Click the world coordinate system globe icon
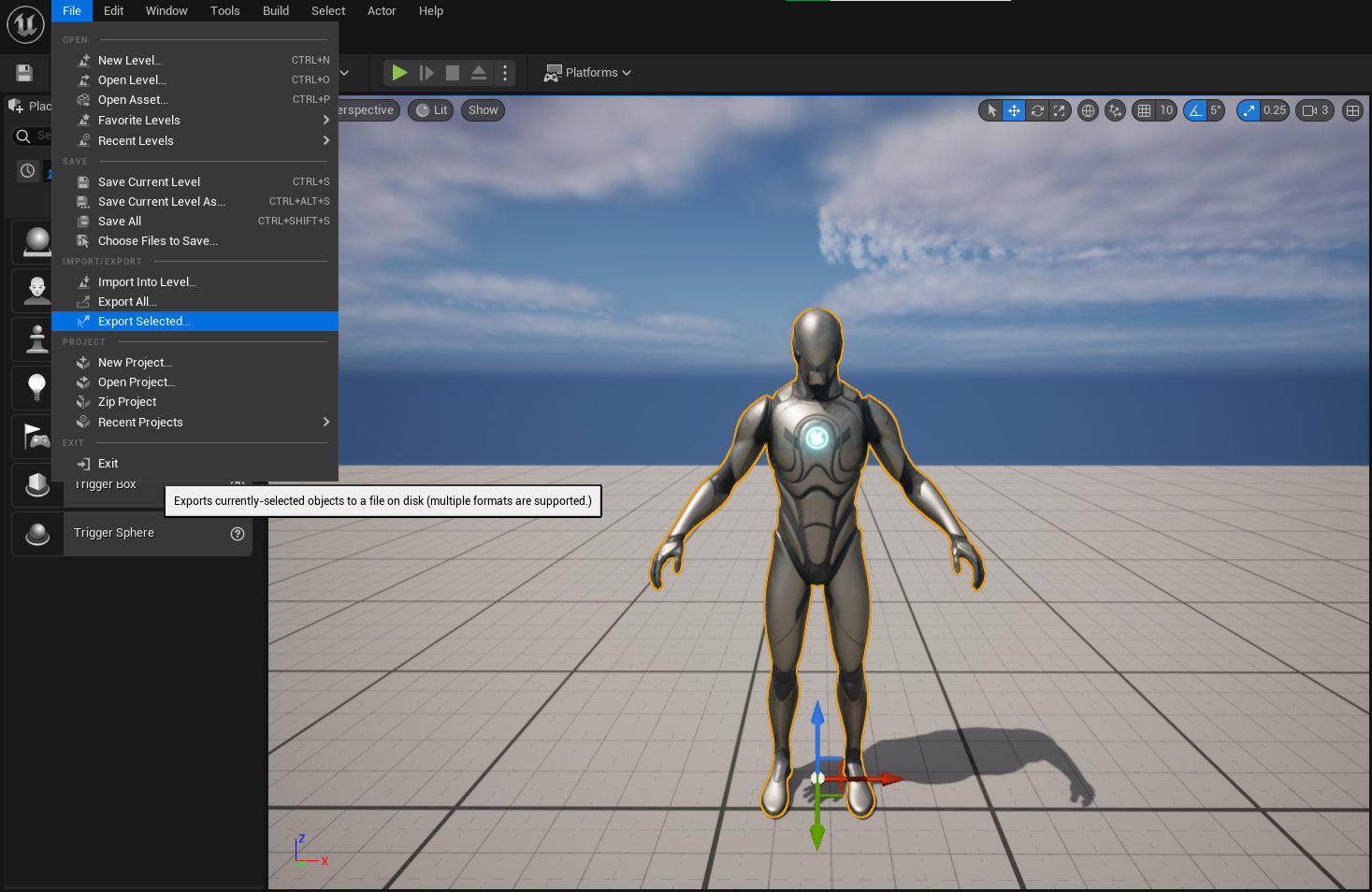Image resolution: width=1372 pixels, height=892 pixels. coord(1088,110)
